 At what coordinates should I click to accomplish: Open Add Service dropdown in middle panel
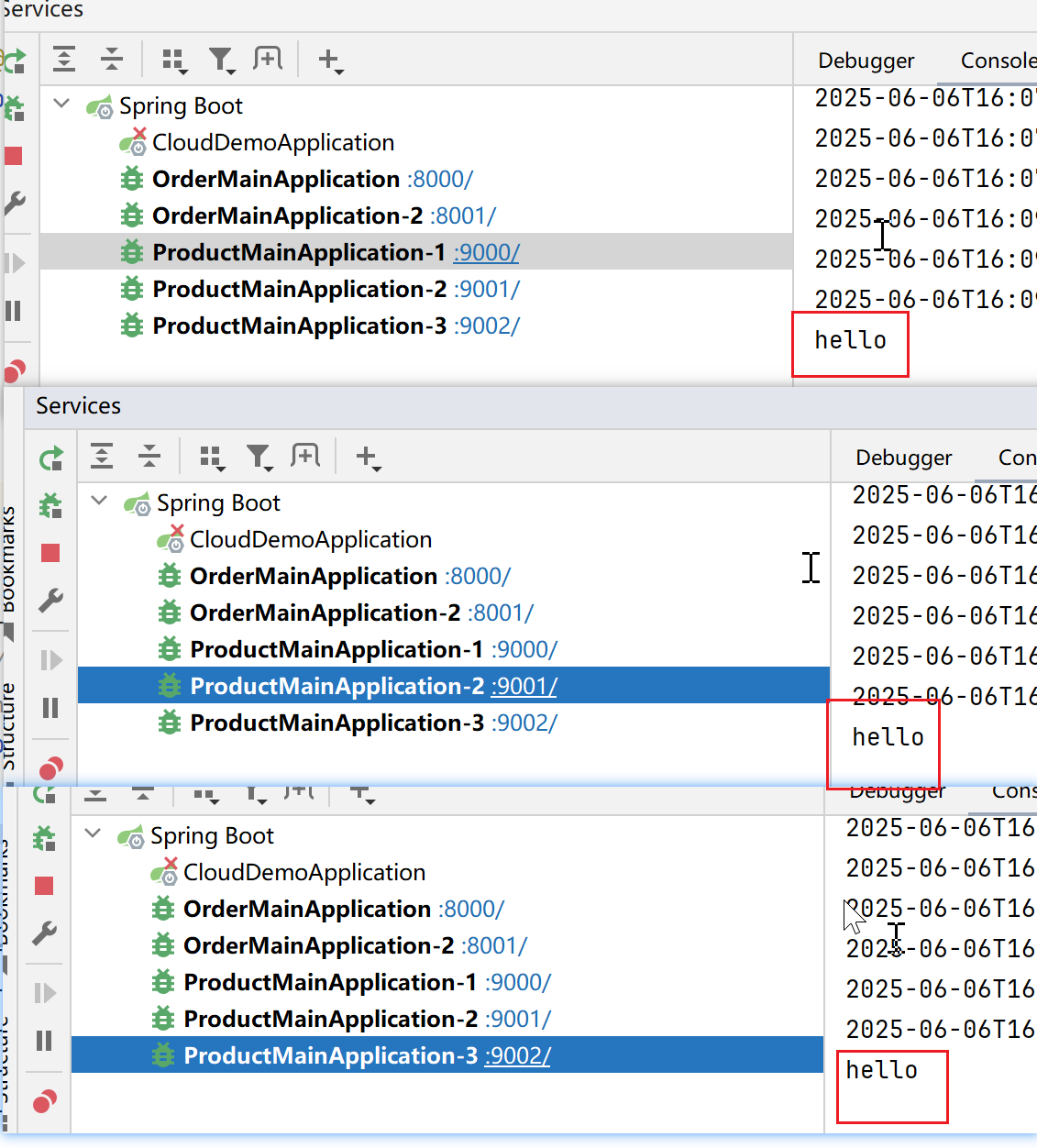[x=367, y=458]
